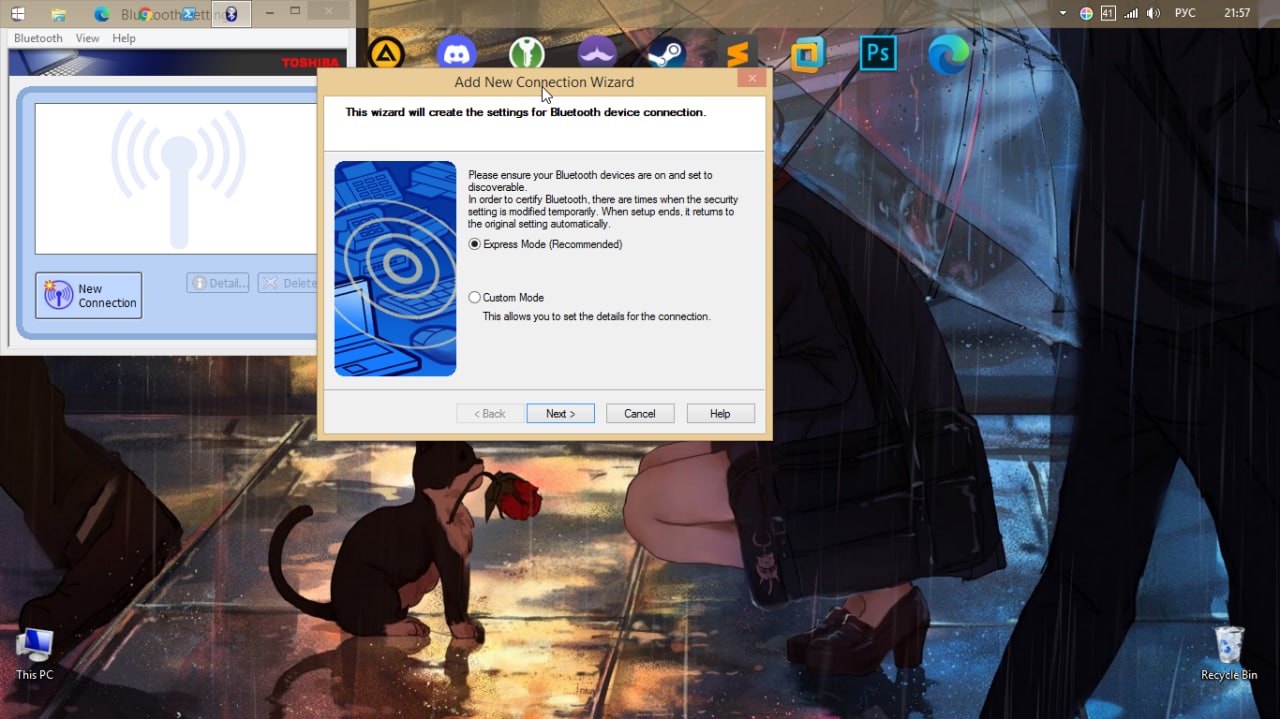The height and width of the screenshot is (719, 1280).
Task: Open the volume speaker tray icon
Action: coord(1153,14)
